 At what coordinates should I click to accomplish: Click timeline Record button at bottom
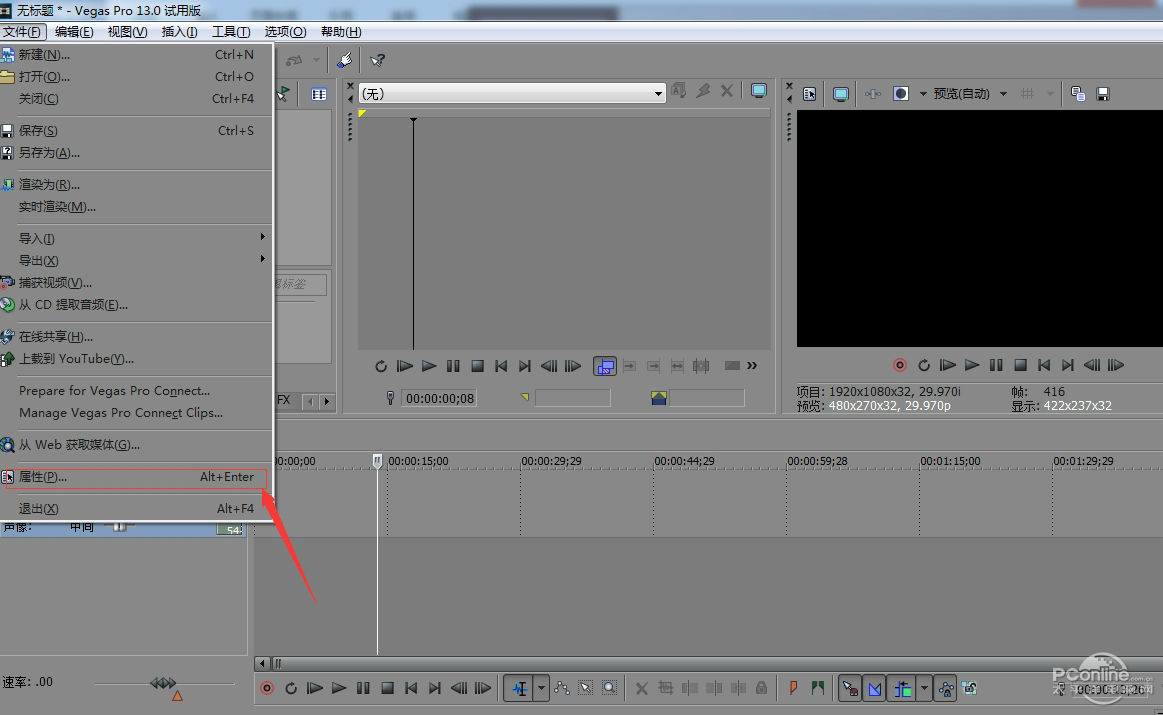click(267, 688)
